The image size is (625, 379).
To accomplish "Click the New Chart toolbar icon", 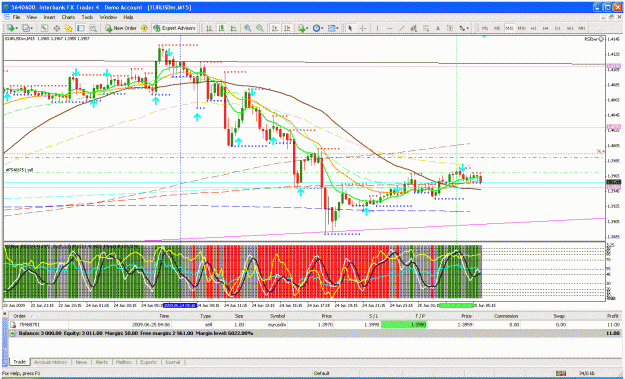I will point(10,28).
